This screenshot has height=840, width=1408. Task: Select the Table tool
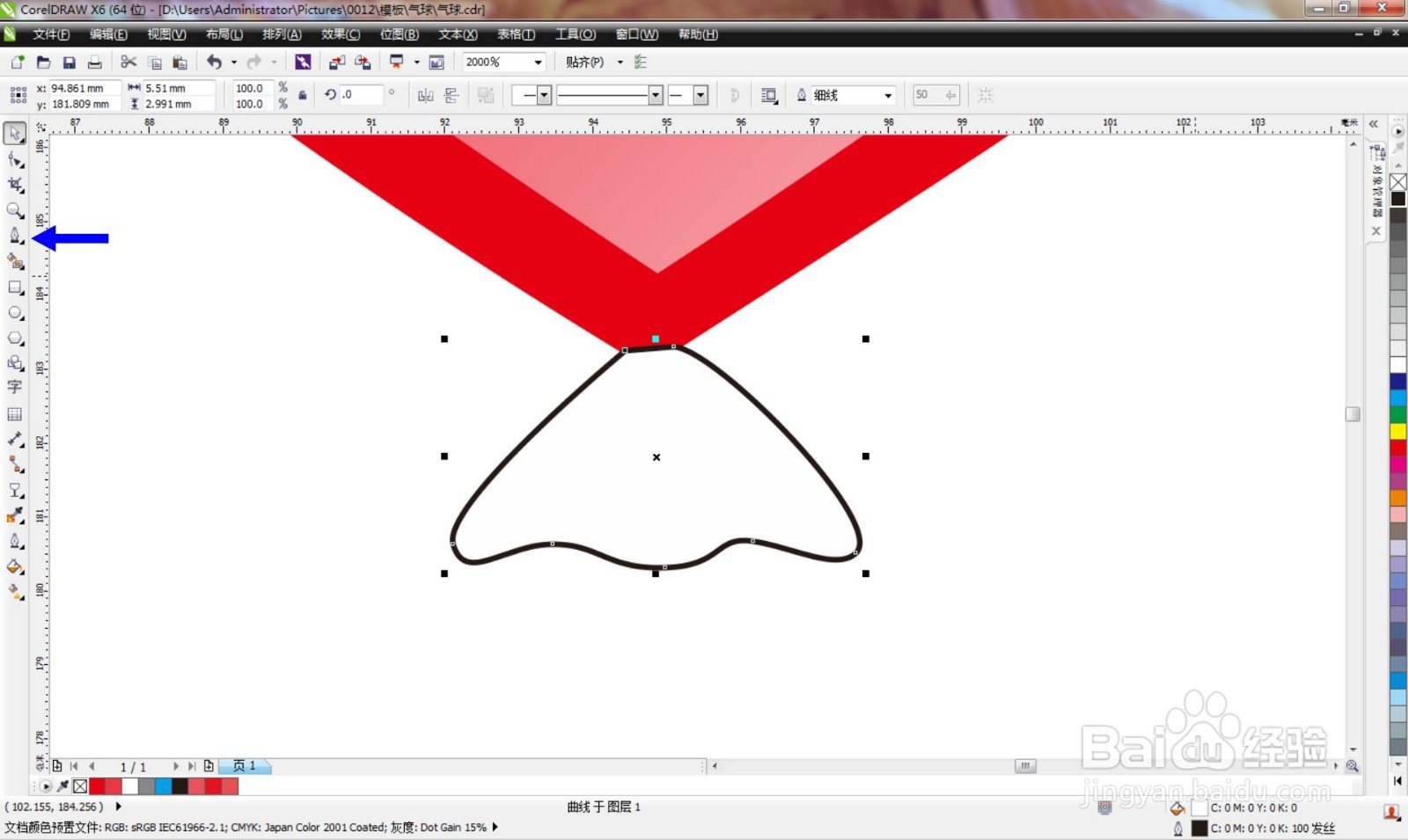15,413
